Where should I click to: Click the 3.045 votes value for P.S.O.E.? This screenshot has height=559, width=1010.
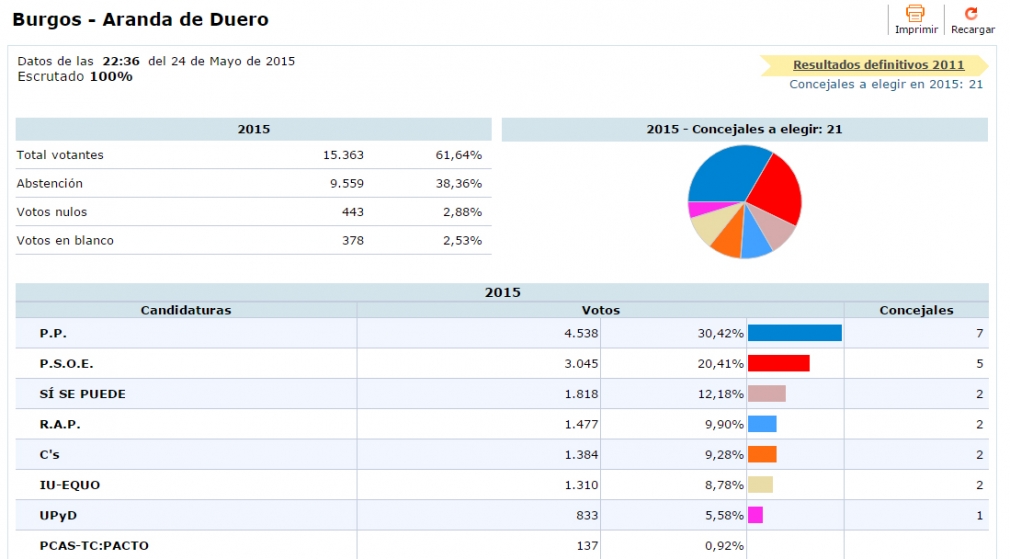pyautogui.click(x=581, y=364)
